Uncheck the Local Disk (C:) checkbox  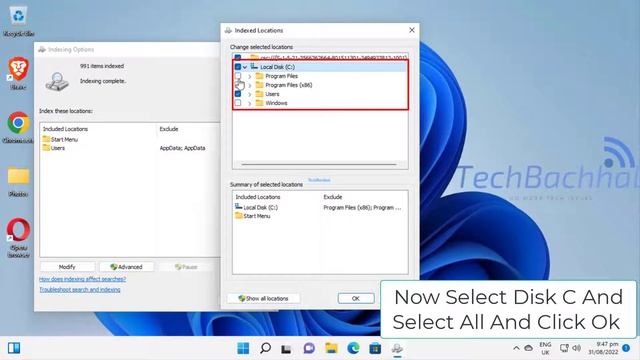pos(238,67)
